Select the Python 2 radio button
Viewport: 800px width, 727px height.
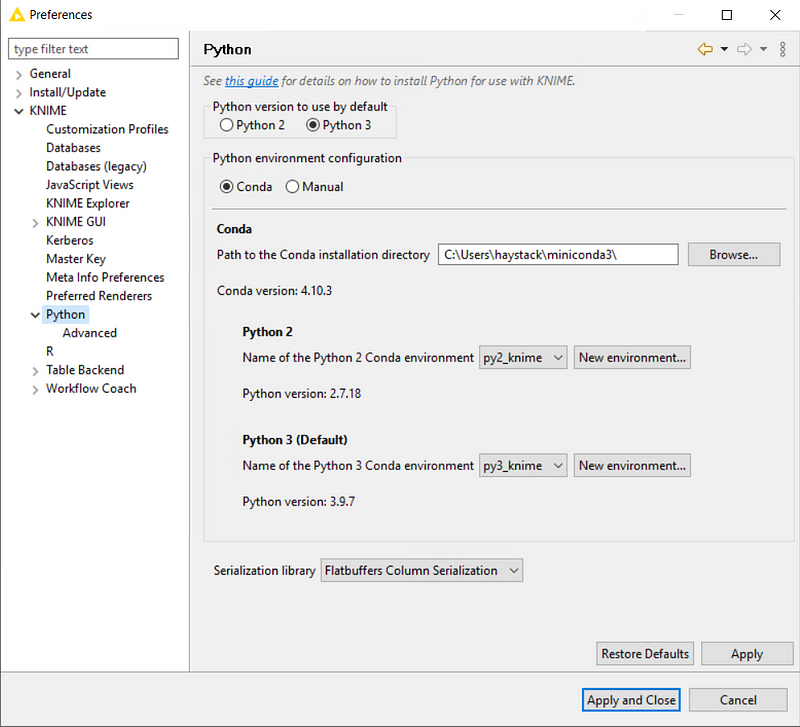227,125
